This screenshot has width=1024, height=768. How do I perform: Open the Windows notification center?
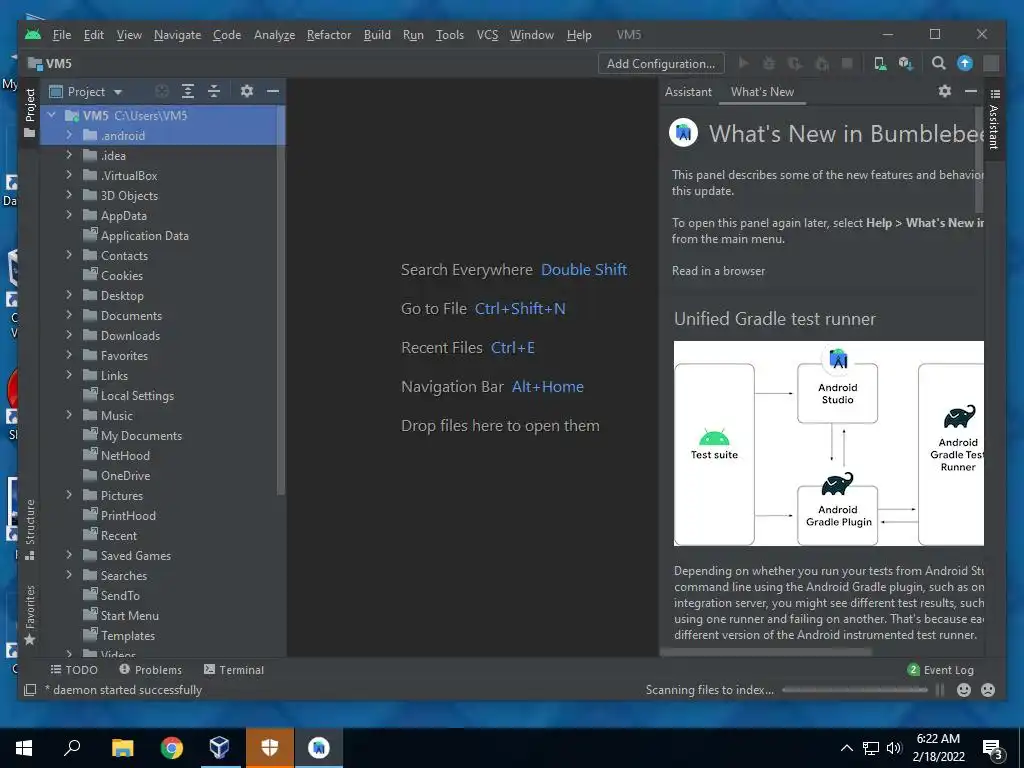coord(993,750)
